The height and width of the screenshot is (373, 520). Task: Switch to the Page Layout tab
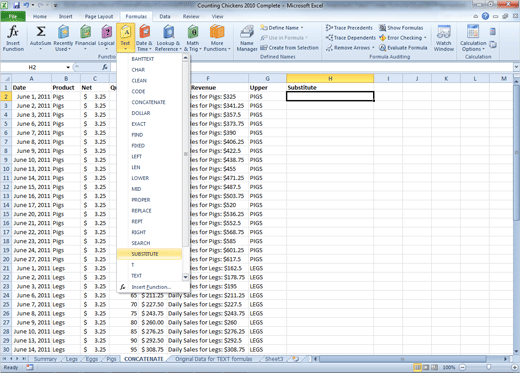99,16
